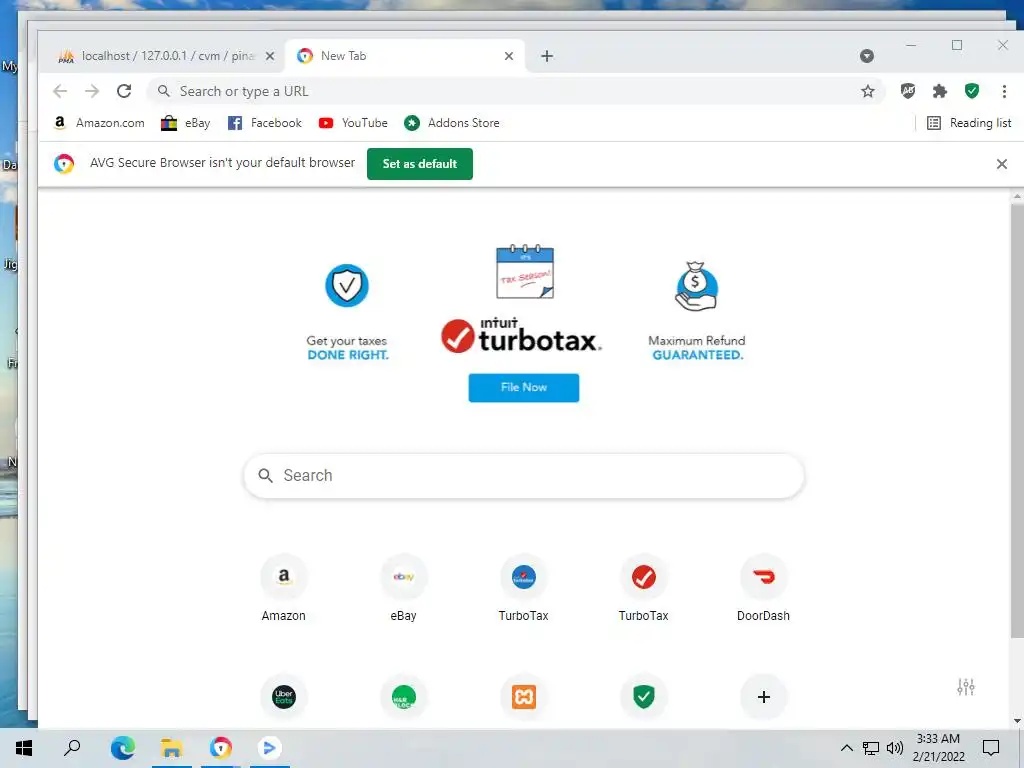Open the H&R Block shortcut tile
1024x768 pixels.
point(404,697)
